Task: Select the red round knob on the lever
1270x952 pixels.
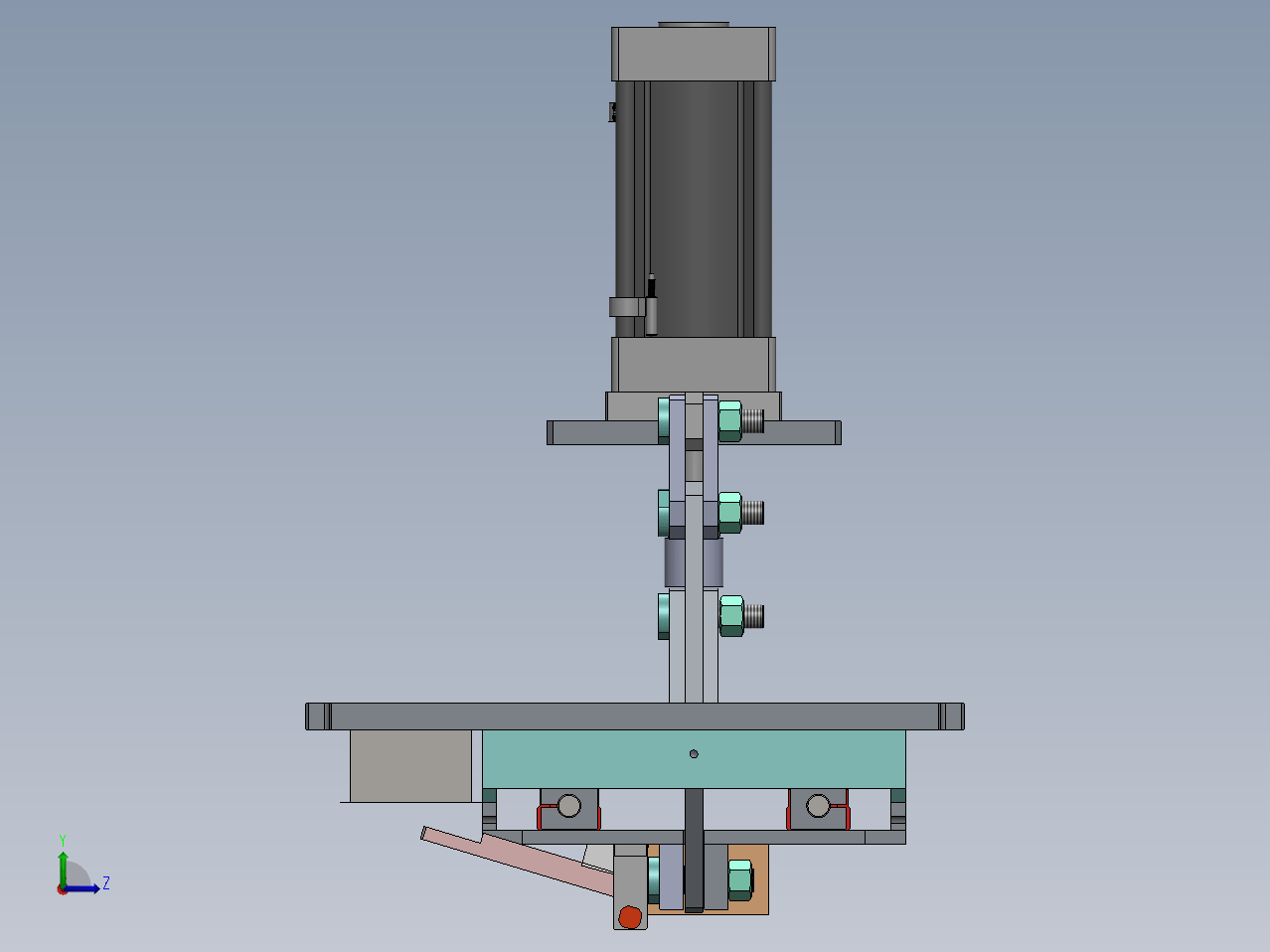Action: [629, 917]
